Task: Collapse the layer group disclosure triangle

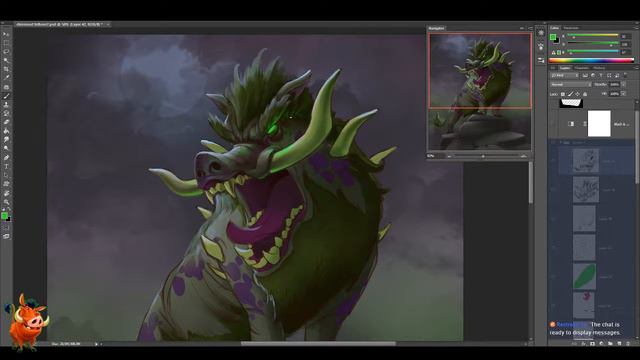Action: click(560, 142)
